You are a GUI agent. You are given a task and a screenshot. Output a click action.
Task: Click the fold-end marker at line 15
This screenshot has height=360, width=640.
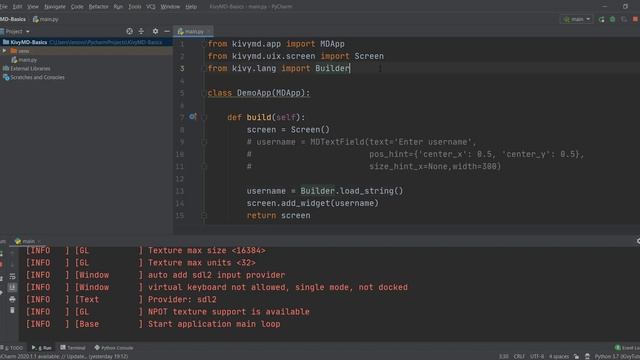204,216
